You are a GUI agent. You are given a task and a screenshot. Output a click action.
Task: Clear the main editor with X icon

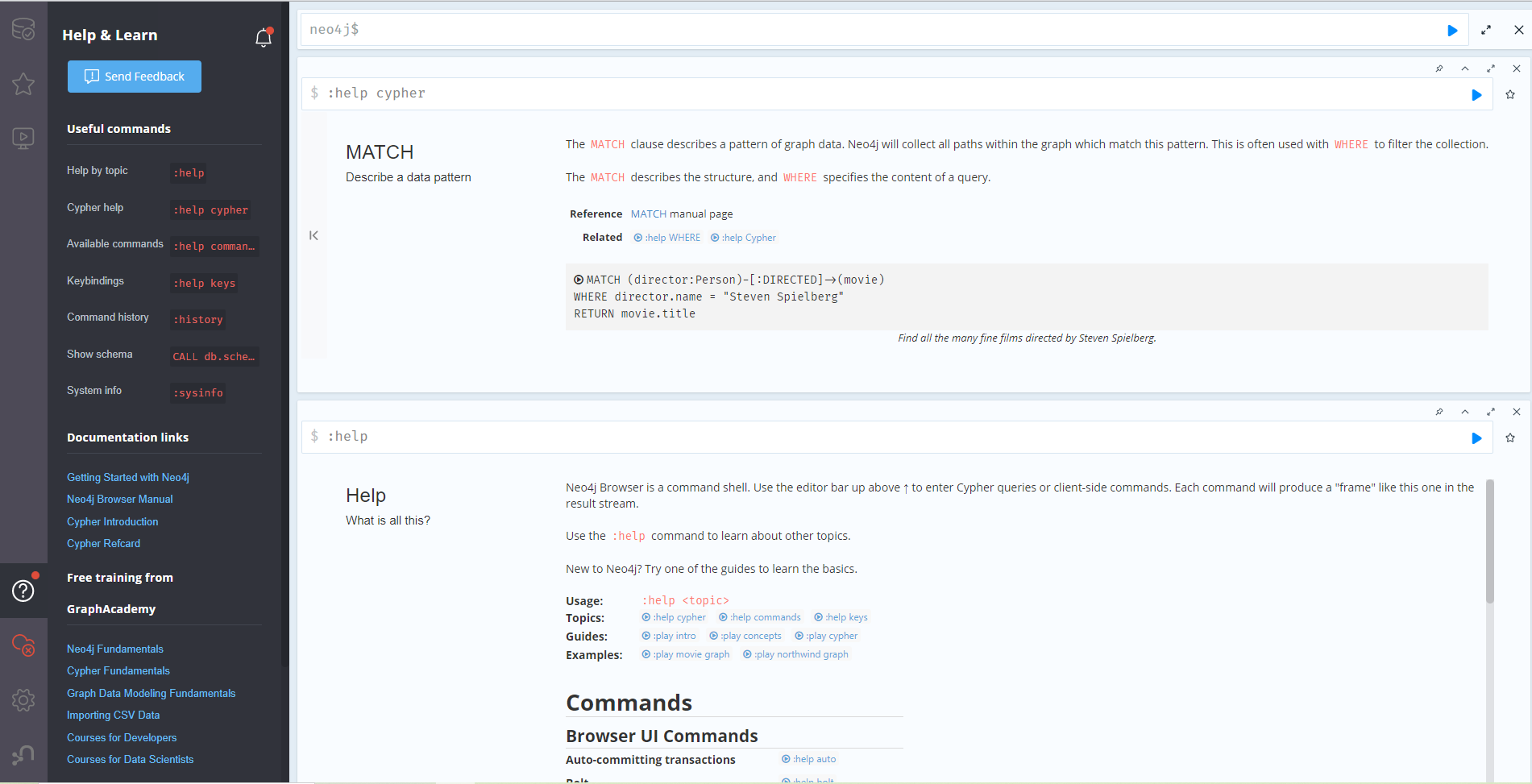(x=1518, y=30)
